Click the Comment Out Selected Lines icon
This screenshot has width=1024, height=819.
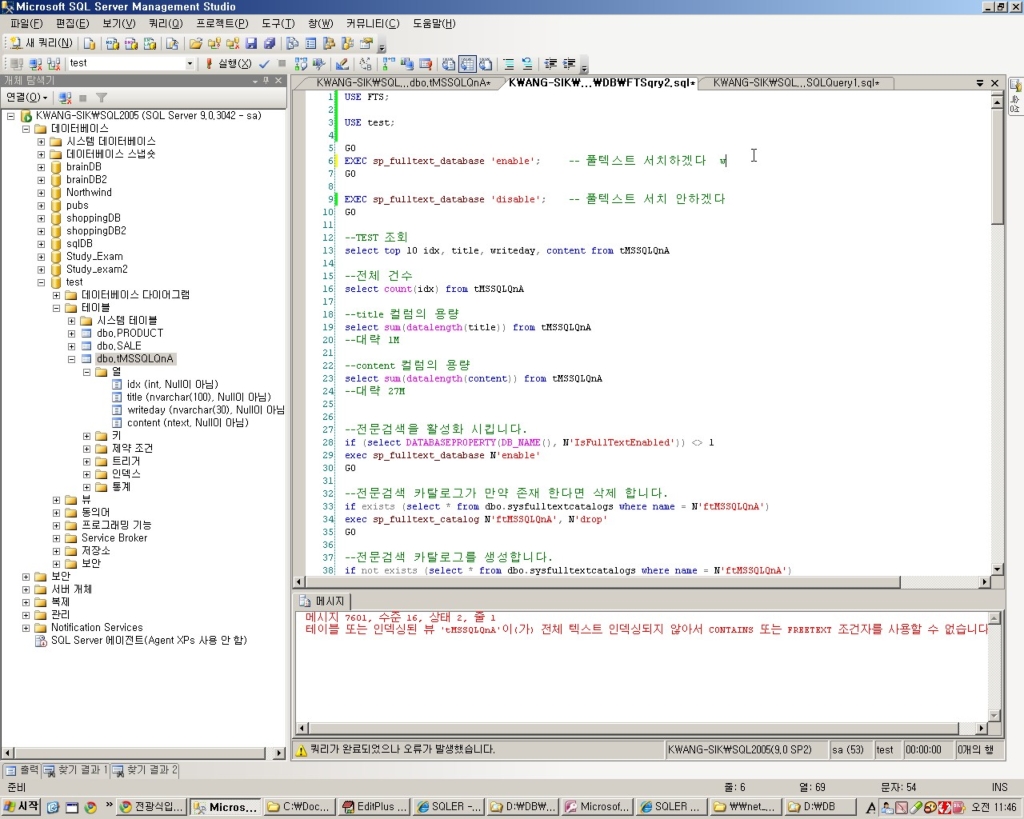(509, 63)
